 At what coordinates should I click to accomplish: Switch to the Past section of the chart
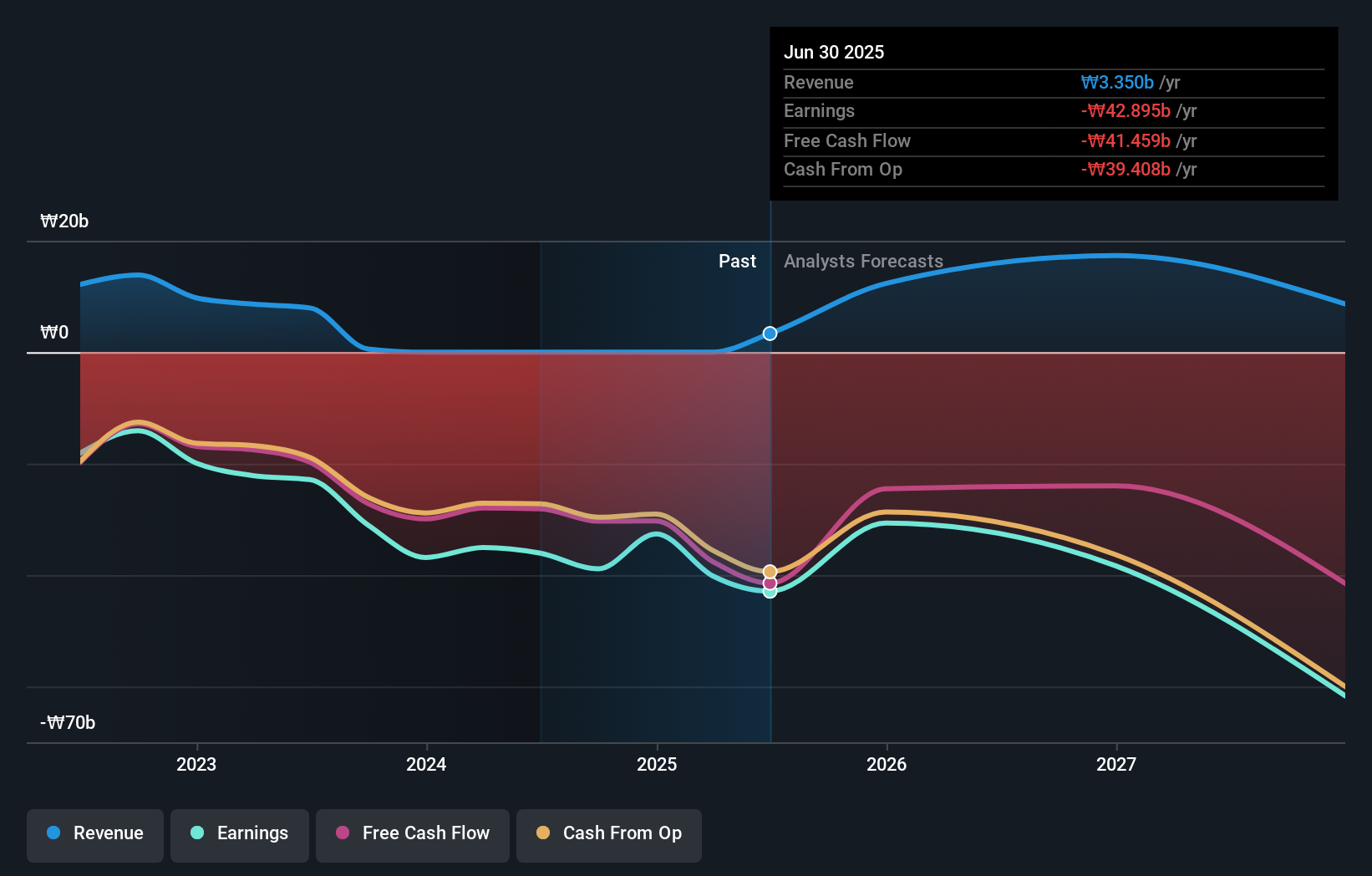[x=737, y=261]
